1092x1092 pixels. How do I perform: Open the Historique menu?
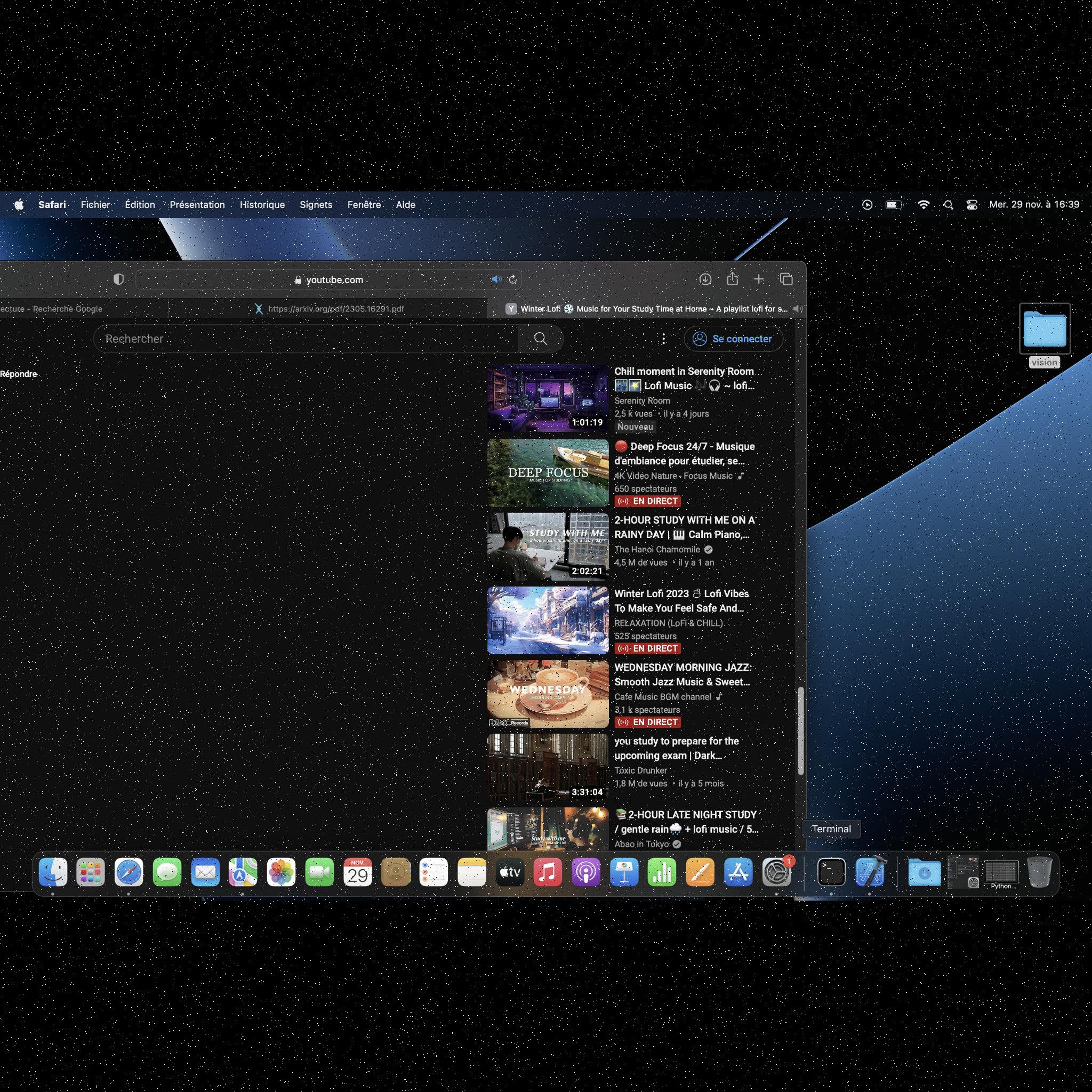pos(262,205)
